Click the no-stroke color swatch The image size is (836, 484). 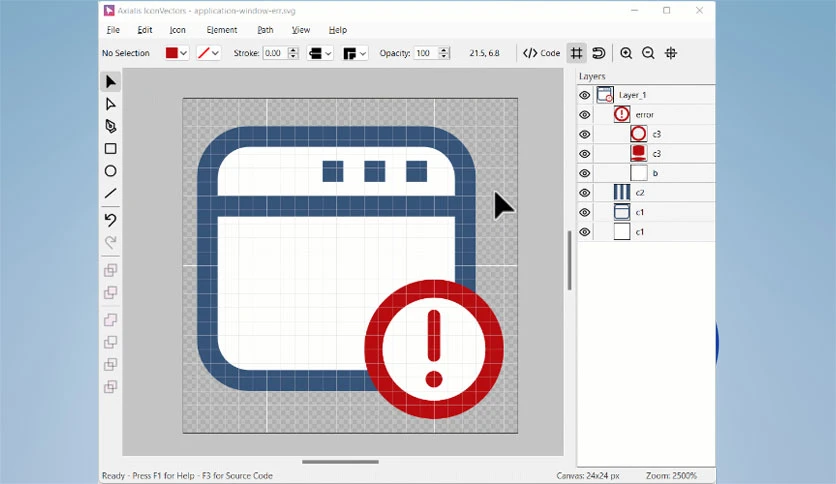(204, 53)
